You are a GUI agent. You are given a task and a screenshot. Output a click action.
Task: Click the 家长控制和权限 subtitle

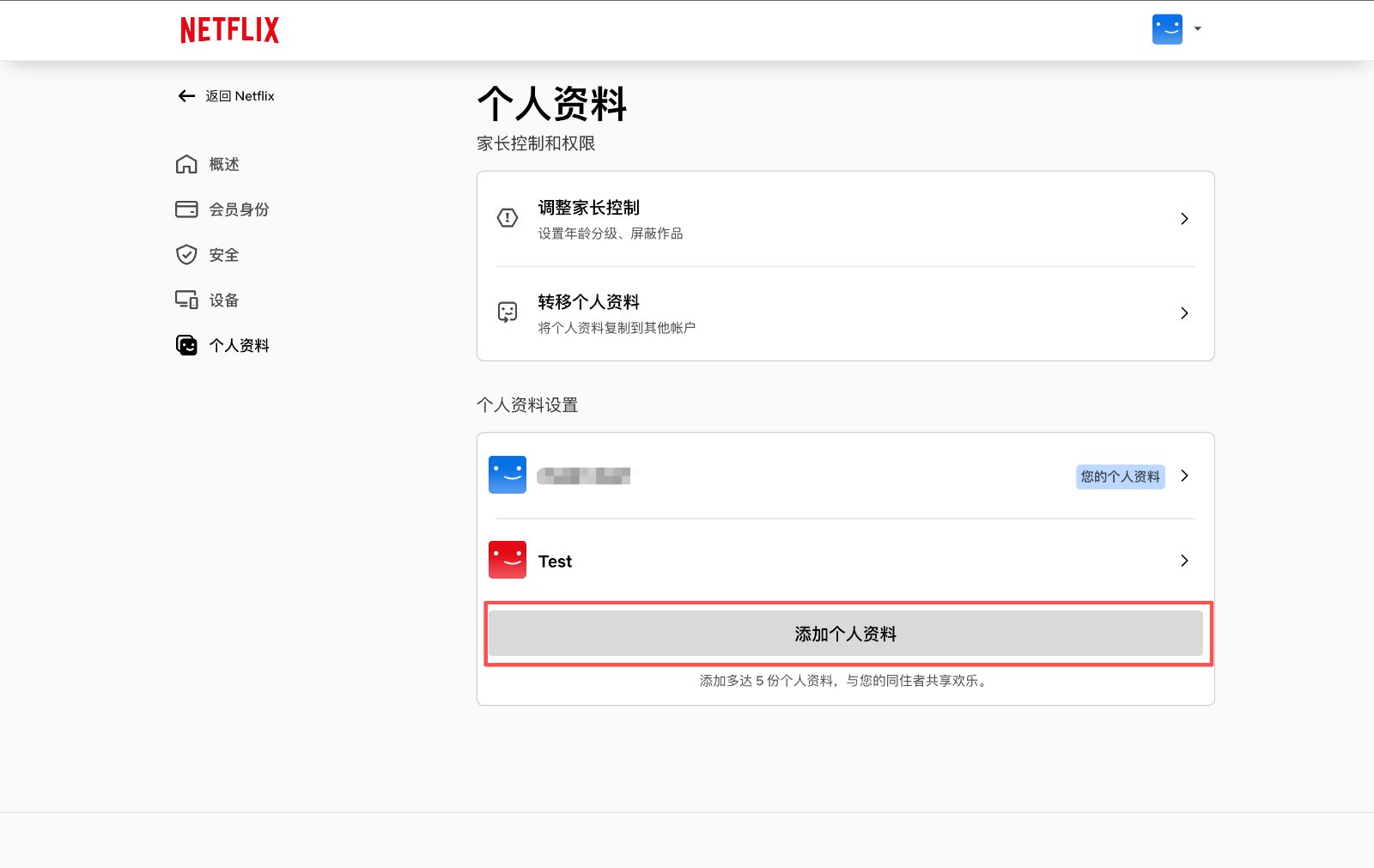[536, 143]
